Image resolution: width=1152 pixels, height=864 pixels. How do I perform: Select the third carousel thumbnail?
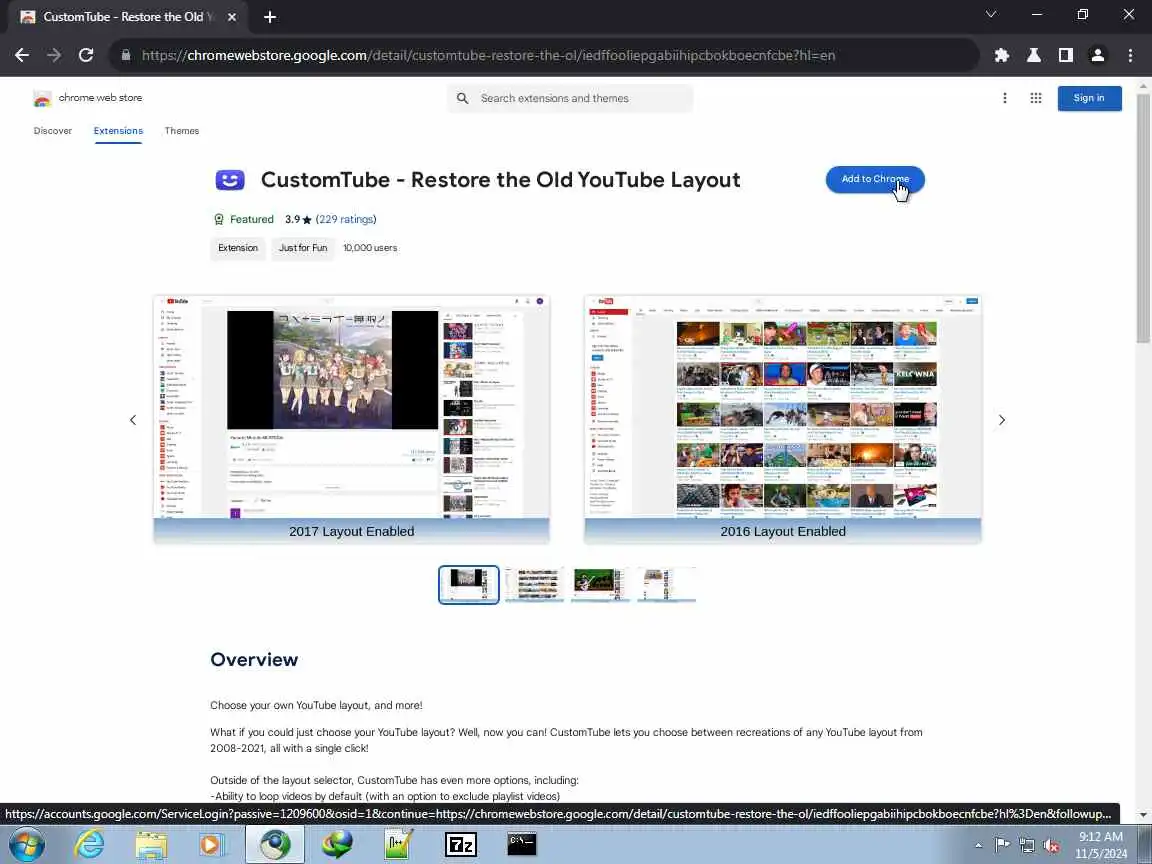tap(600, 585)
